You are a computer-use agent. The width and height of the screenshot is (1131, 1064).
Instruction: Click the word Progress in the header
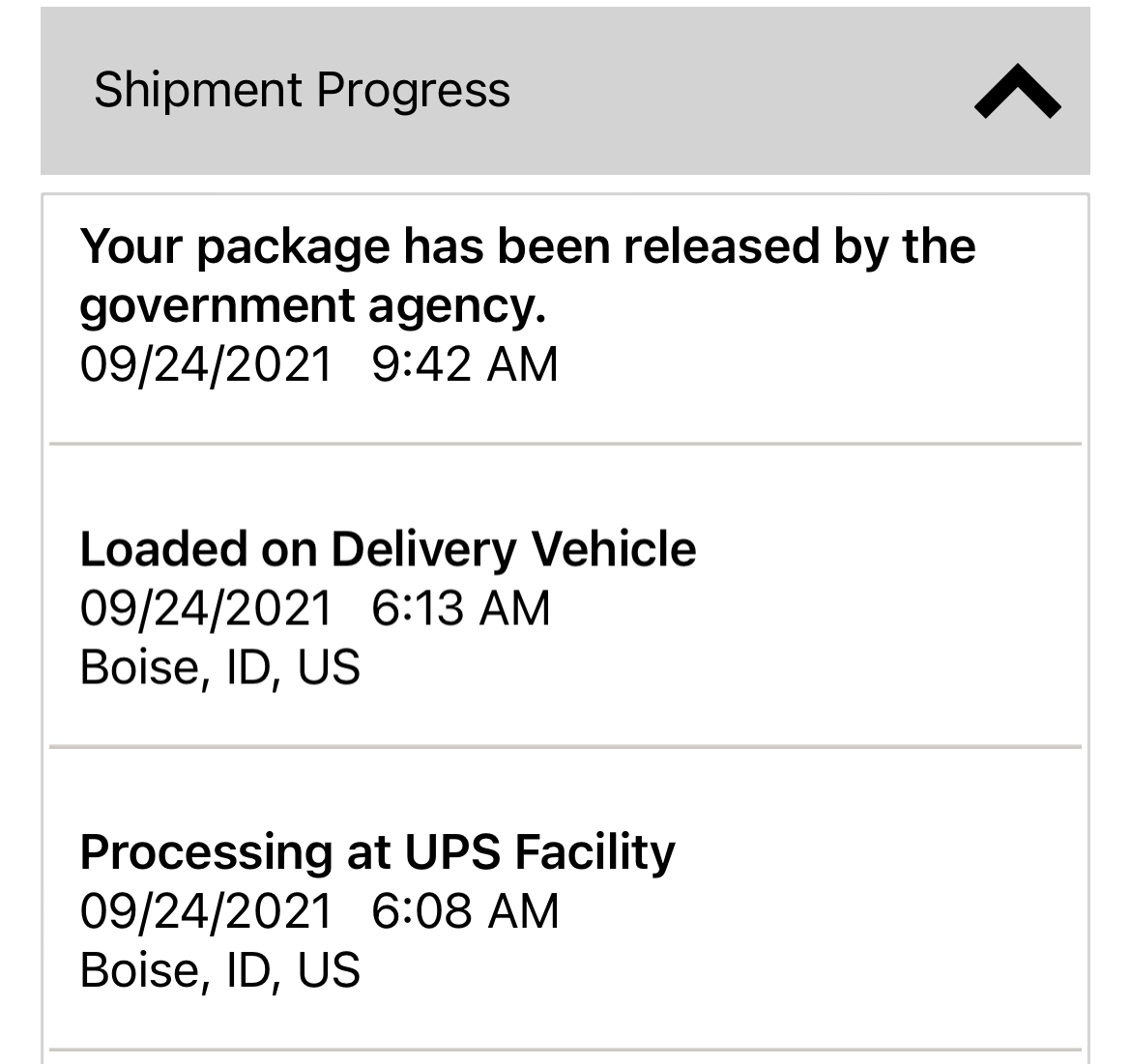(x=413, y=90)
